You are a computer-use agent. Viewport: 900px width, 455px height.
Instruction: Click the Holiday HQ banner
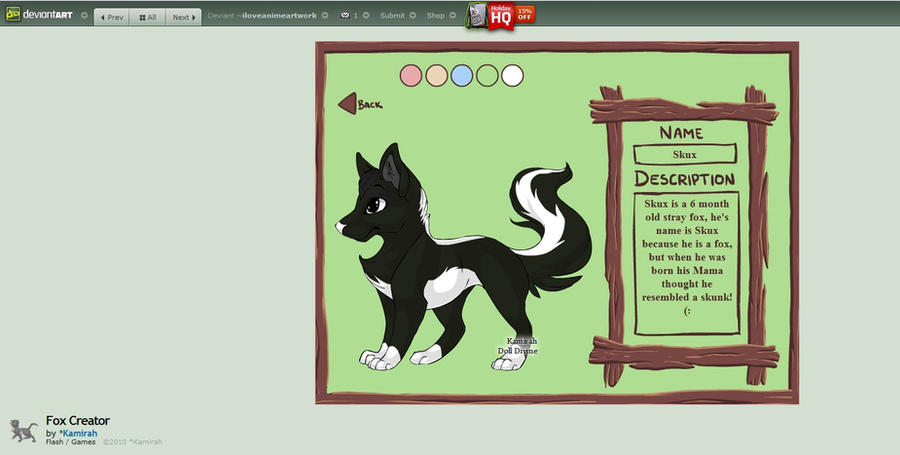click(x=500, y=15)
